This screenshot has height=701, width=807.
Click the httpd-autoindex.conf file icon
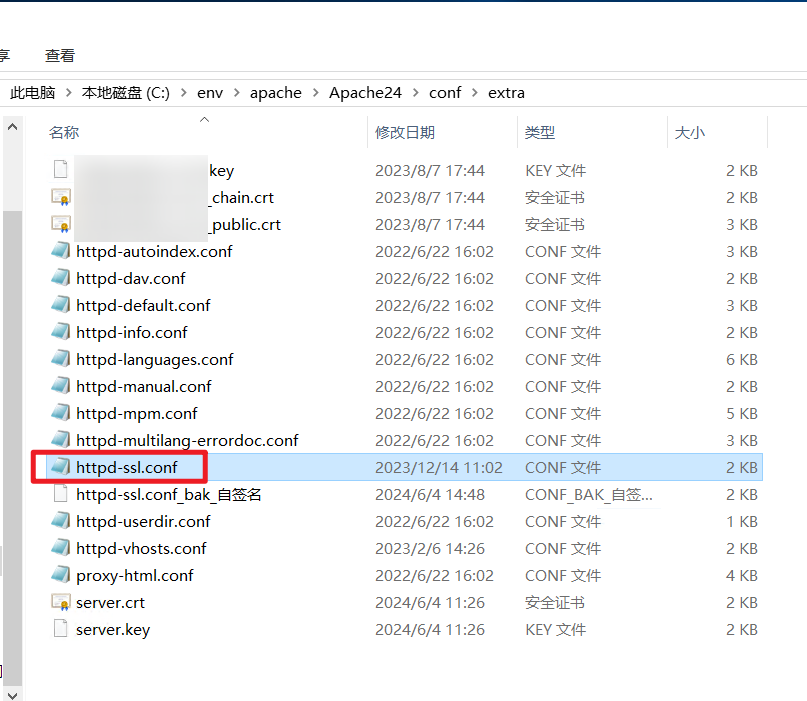pos(61,251)
